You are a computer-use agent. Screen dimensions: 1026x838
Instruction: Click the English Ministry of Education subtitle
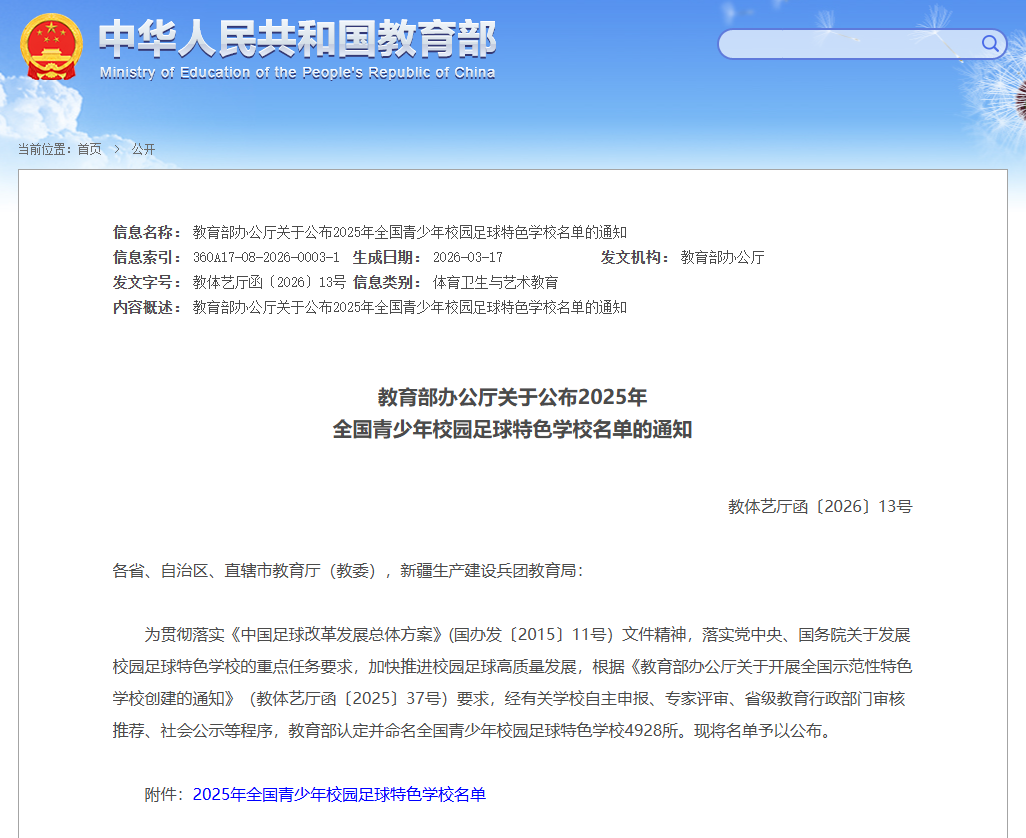click(297, 73)
